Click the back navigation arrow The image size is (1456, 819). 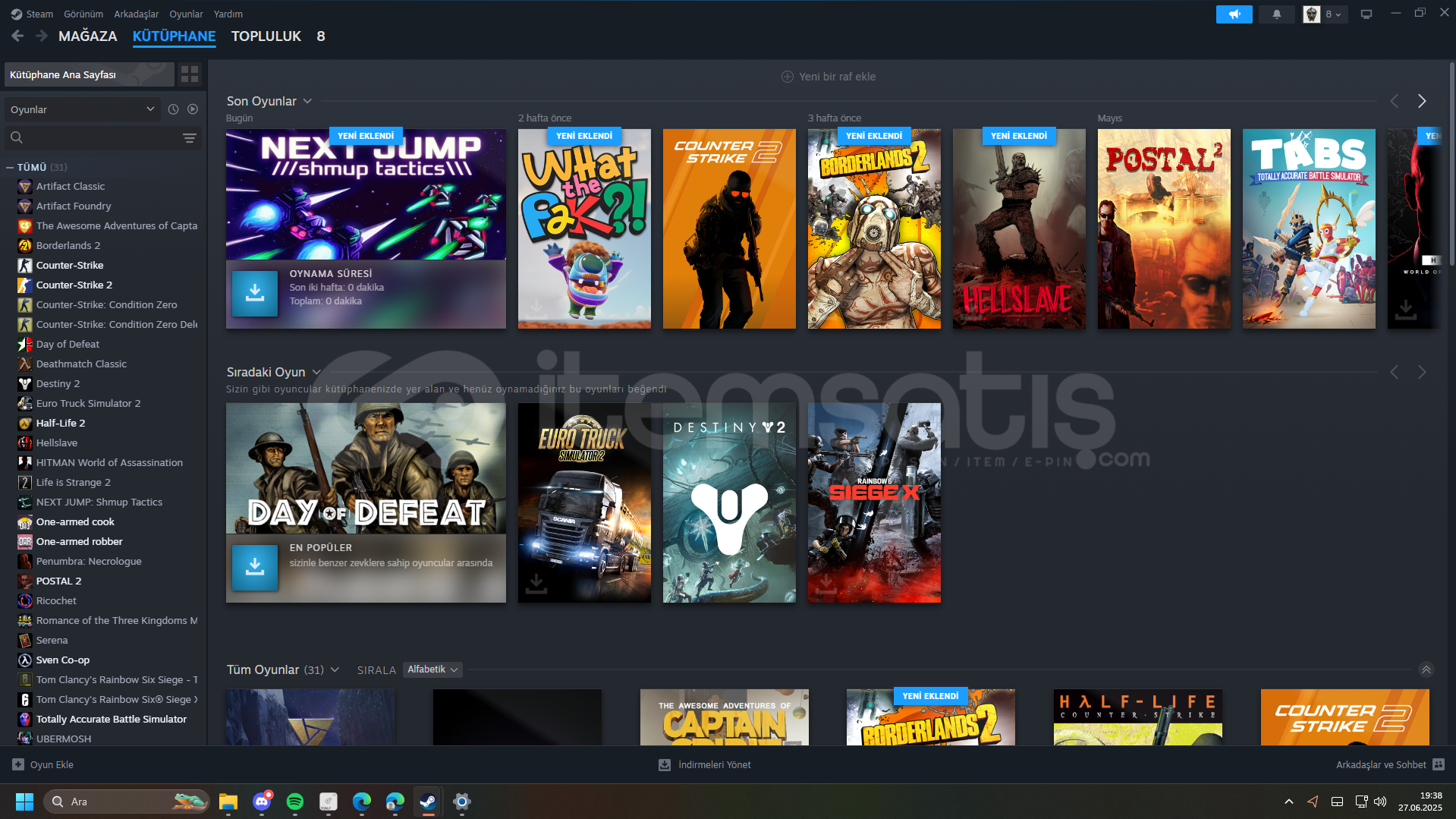[x=17, y=36]
